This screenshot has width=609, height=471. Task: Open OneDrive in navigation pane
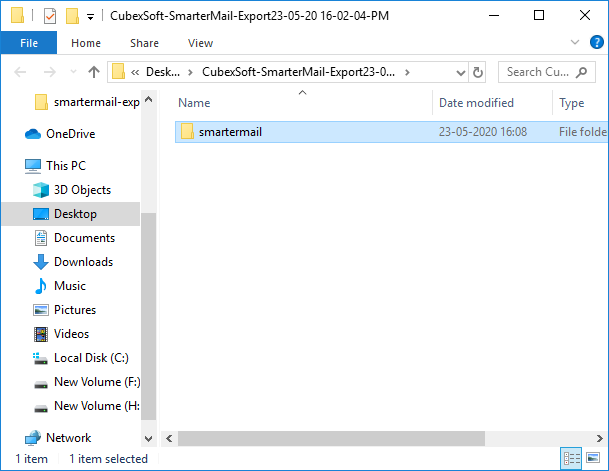pyautogui.click(x=71, y=134)
